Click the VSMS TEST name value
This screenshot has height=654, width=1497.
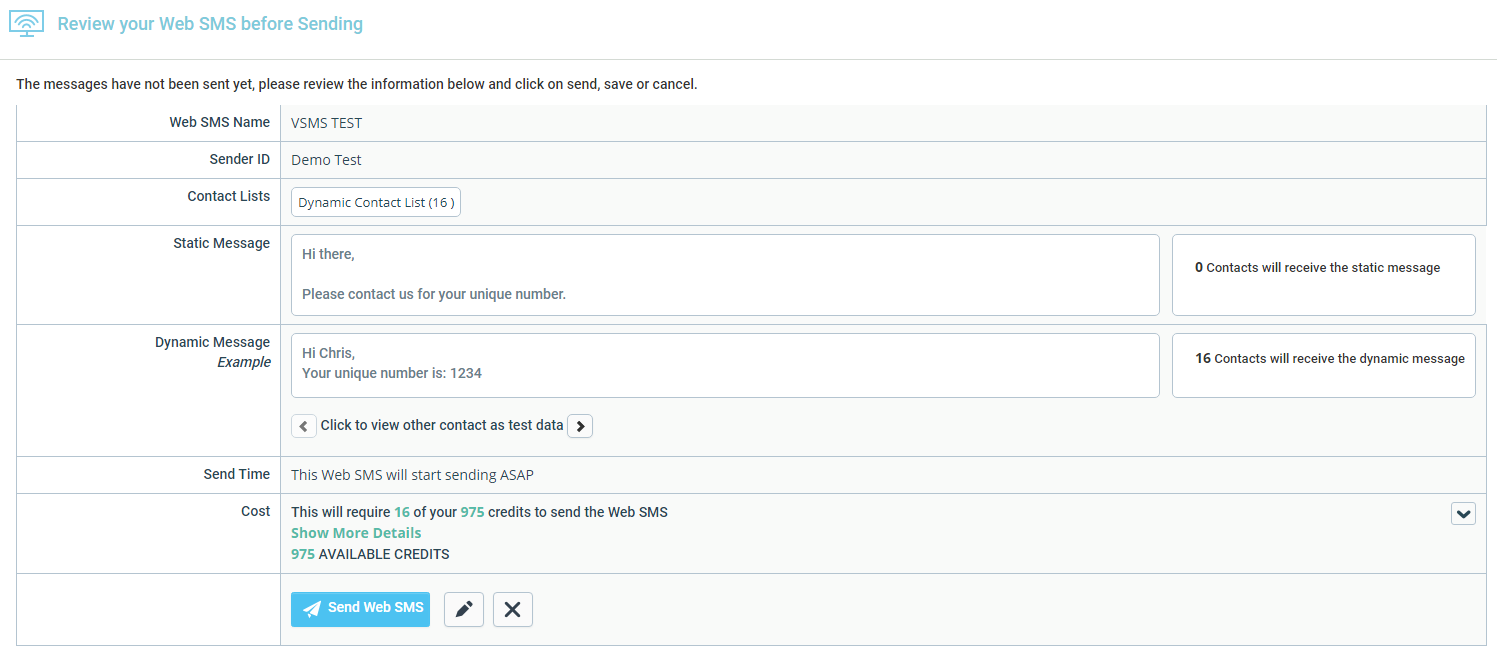326,123
